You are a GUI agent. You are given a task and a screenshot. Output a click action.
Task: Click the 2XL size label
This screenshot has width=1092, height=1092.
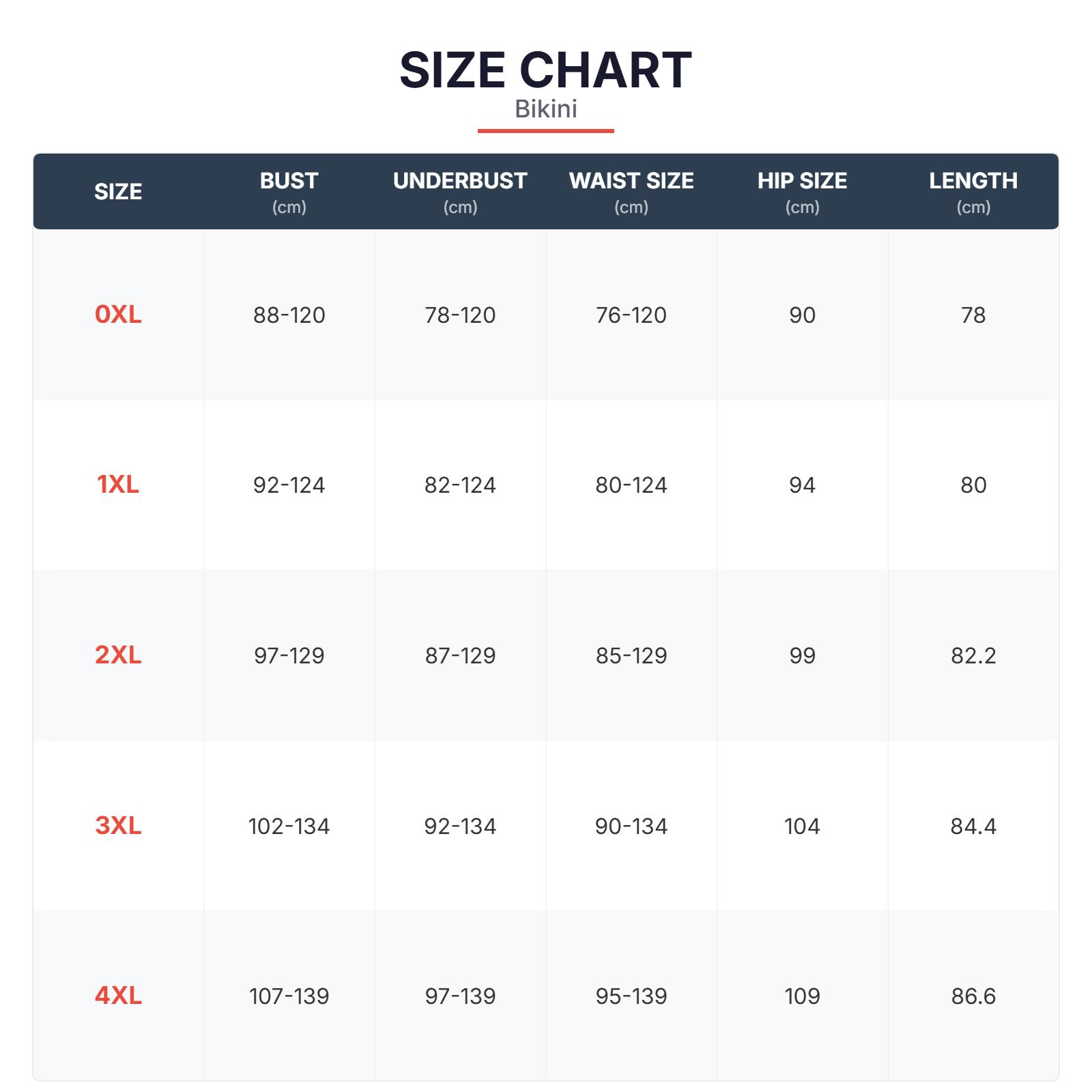118,655
